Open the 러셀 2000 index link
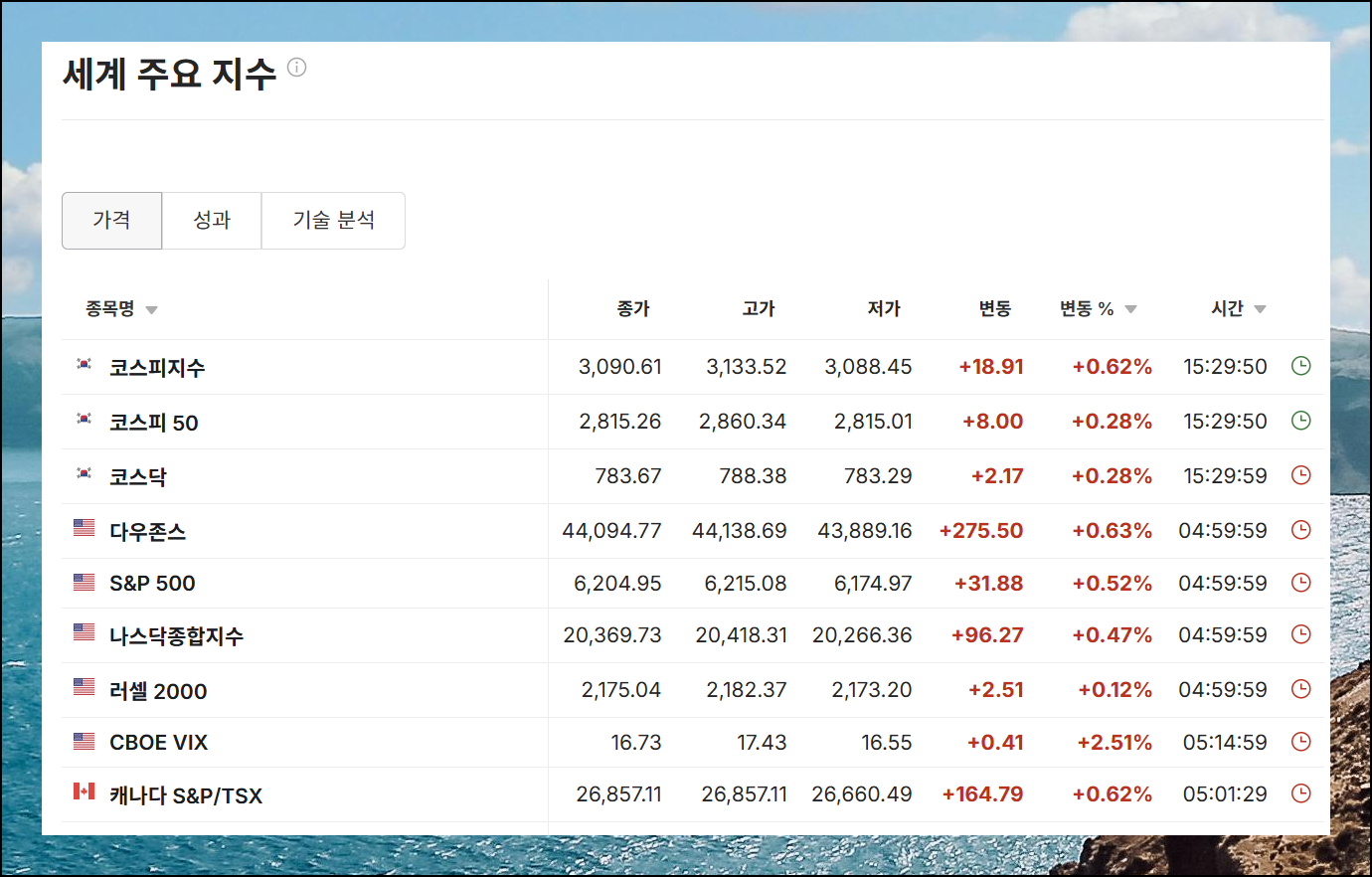The height and width of the screenshot is (877, 1372). [158, 691]
